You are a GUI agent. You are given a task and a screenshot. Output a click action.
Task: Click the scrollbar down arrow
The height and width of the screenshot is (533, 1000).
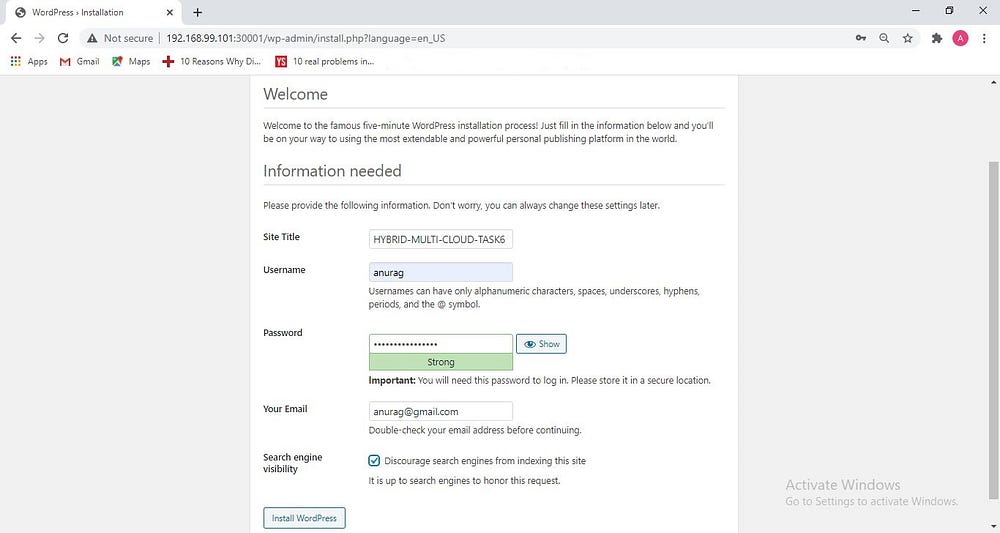click(993, 527)
